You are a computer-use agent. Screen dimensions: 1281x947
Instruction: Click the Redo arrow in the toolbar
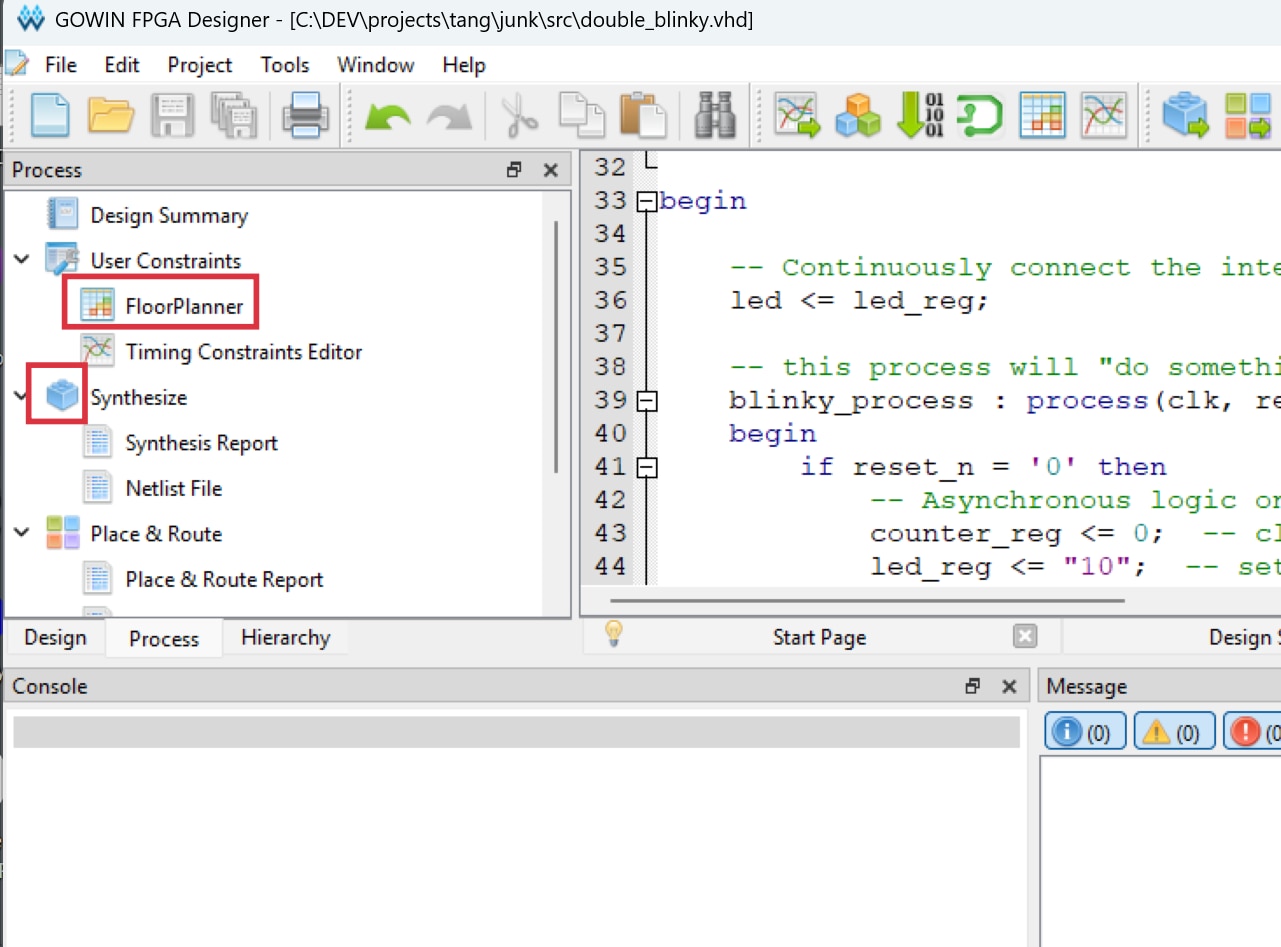tap(449, 116)
